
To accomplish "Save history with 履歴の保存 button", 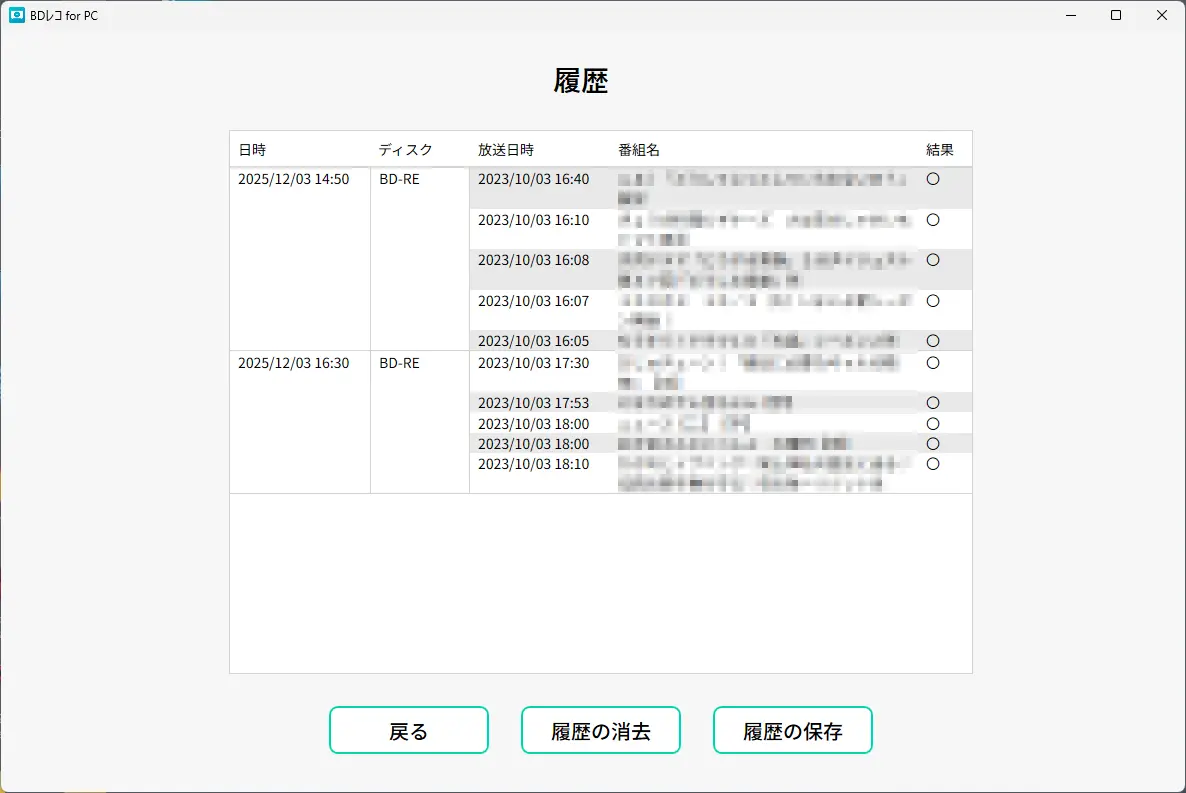I will 792,731.
